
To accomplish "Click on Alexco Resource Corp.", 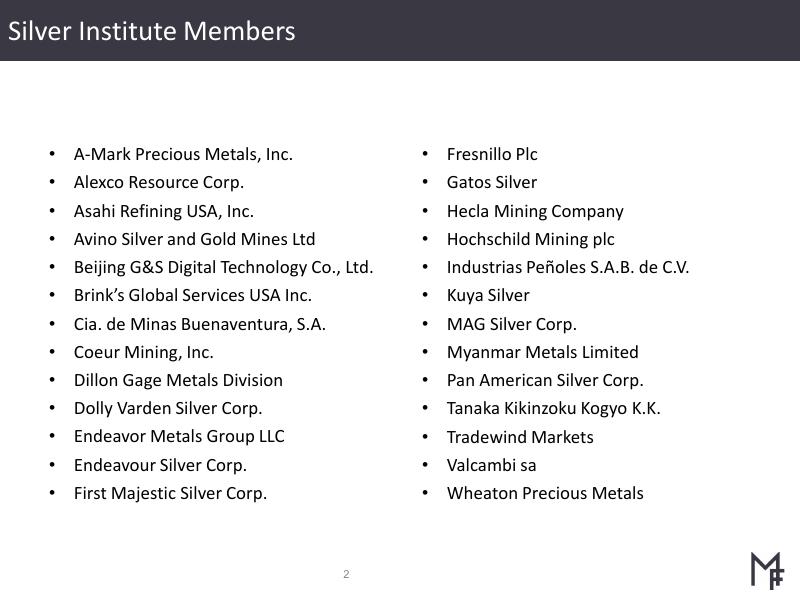I will (x=159, y=182).
